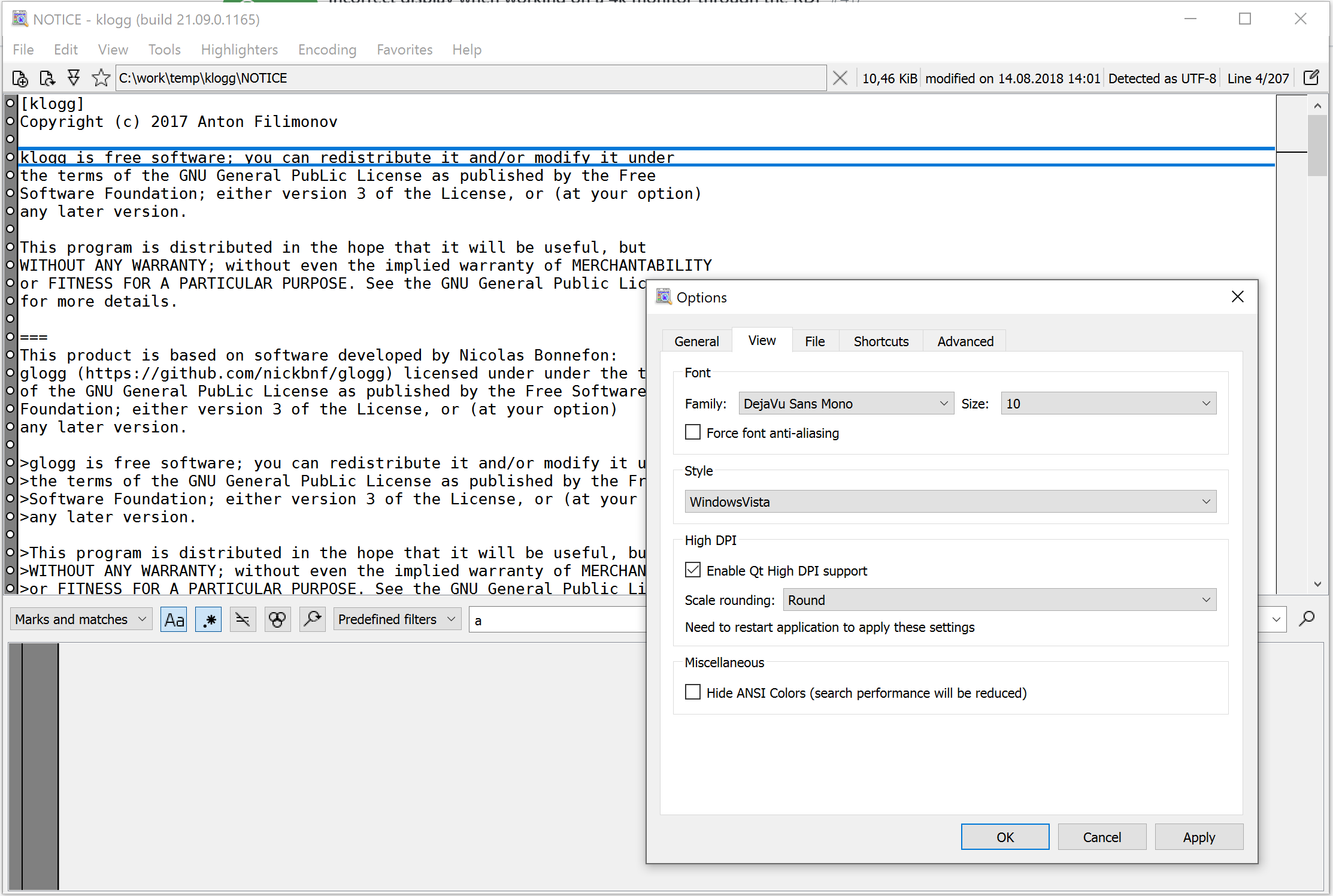Toggle the regex search button
Viewport: 1333px width, 896px height.
(x=208, y=619)
